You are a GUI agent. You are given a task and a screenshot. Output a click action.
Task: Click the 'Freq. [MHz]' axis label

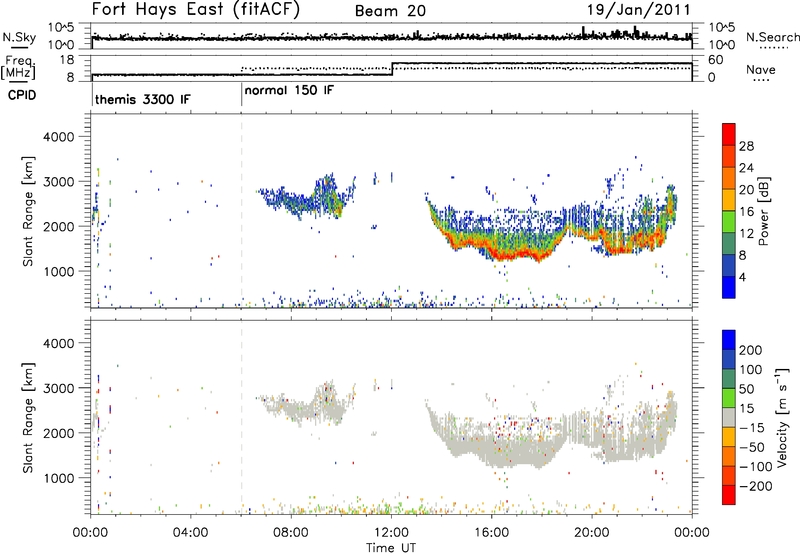click(19, 68)
